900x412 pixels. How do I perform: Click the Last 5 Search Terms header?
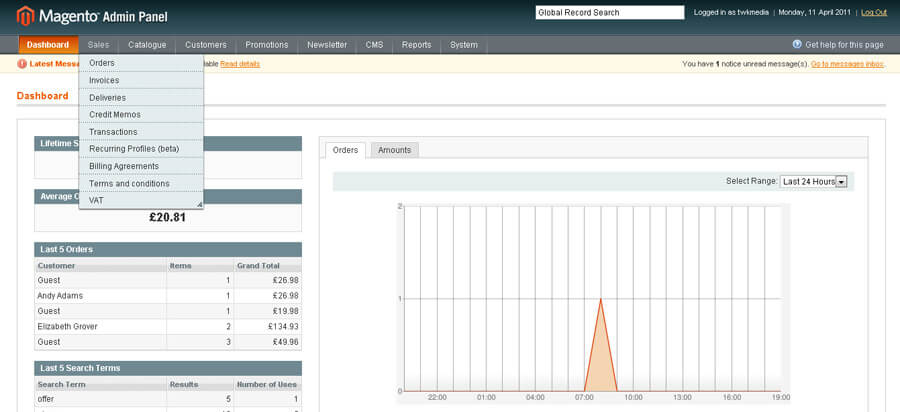coord(168,368)
